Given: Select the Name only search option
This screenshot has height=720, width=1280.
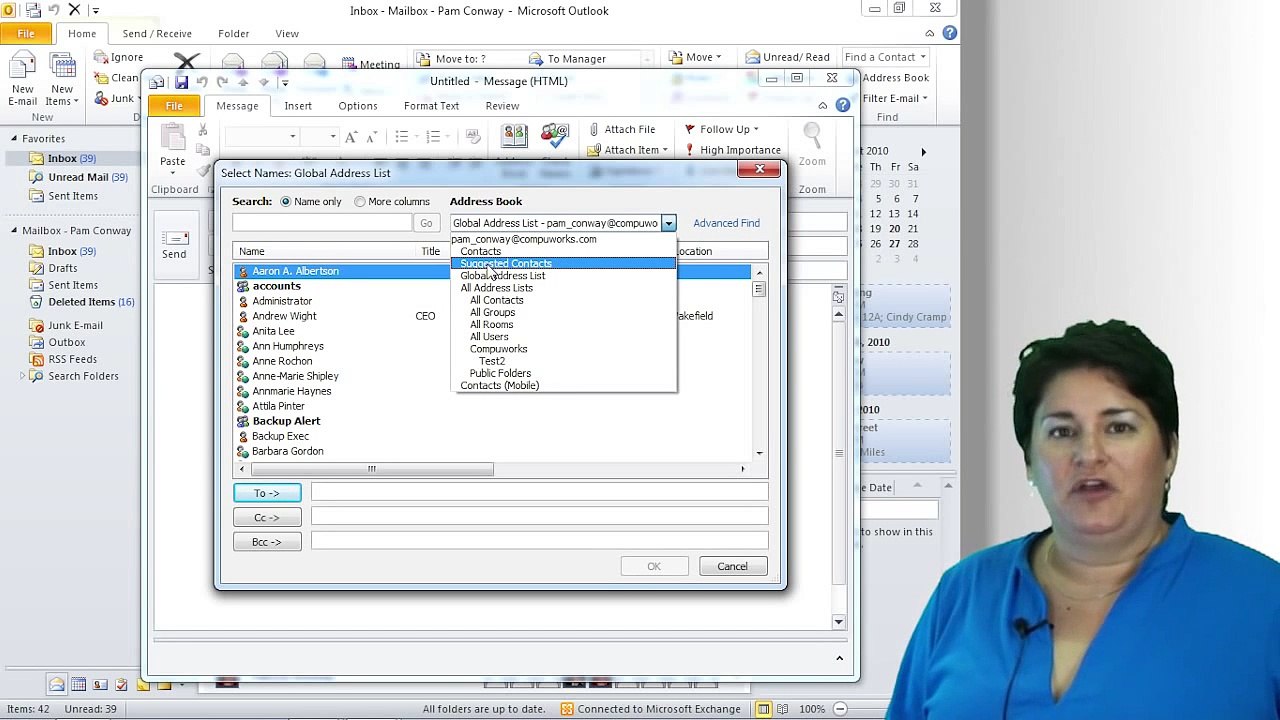Looking at the screenshot, I should 286,202.
